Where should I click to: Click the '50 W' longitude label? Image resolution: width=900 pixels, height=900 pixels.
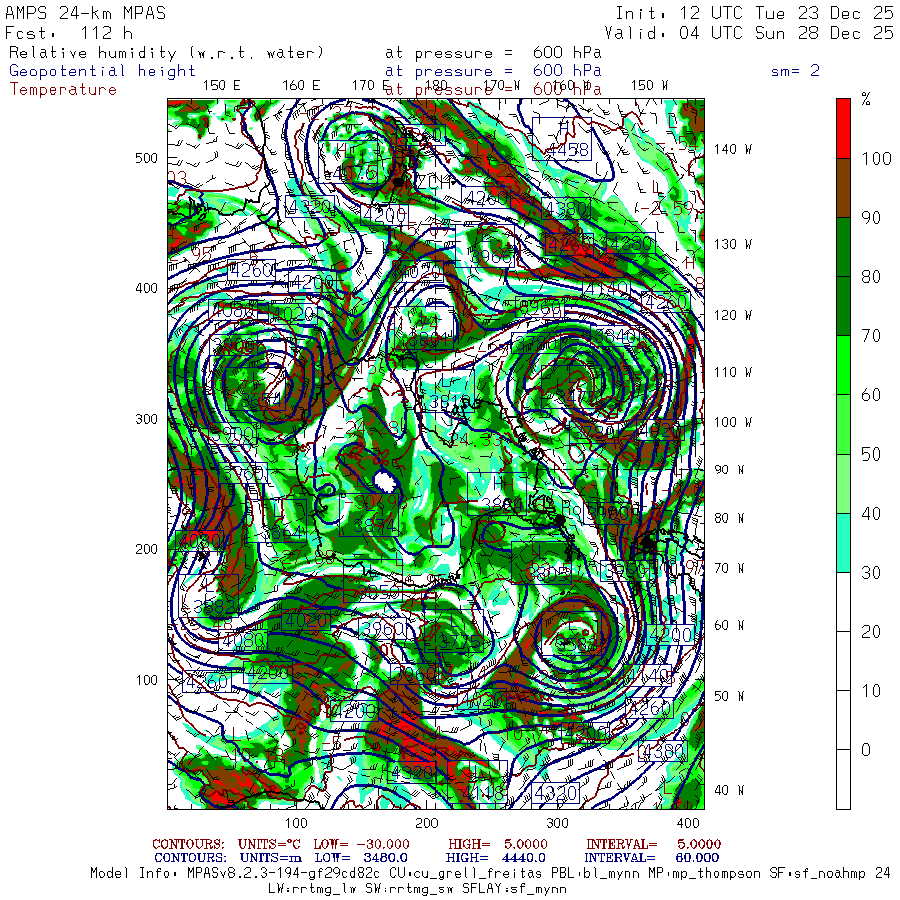[729, 696]
